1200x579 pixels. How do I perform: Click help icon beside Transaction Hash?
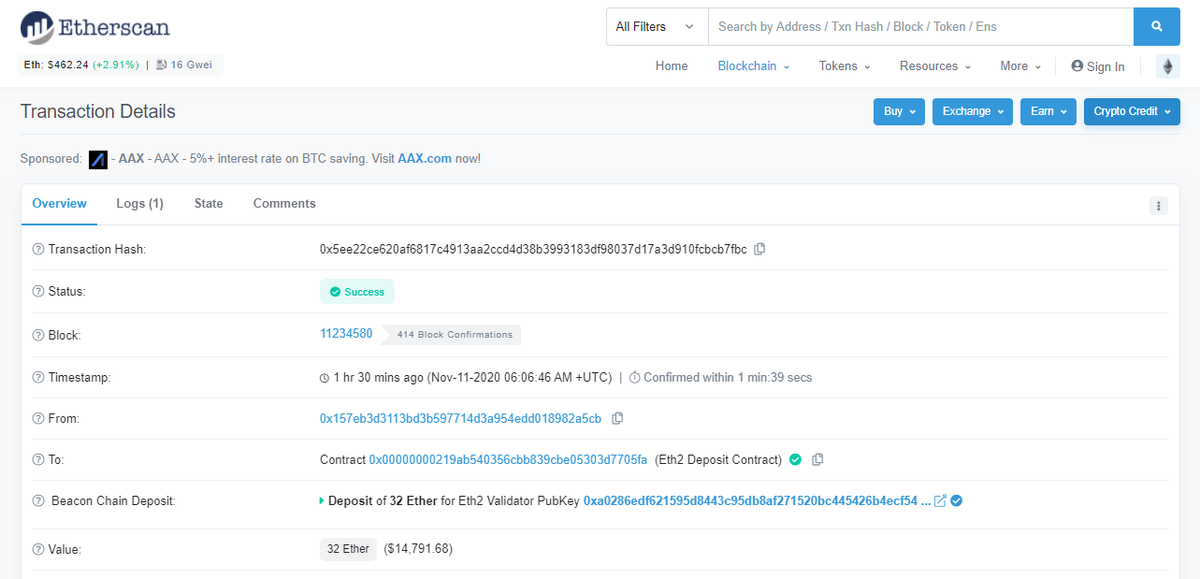38,249
